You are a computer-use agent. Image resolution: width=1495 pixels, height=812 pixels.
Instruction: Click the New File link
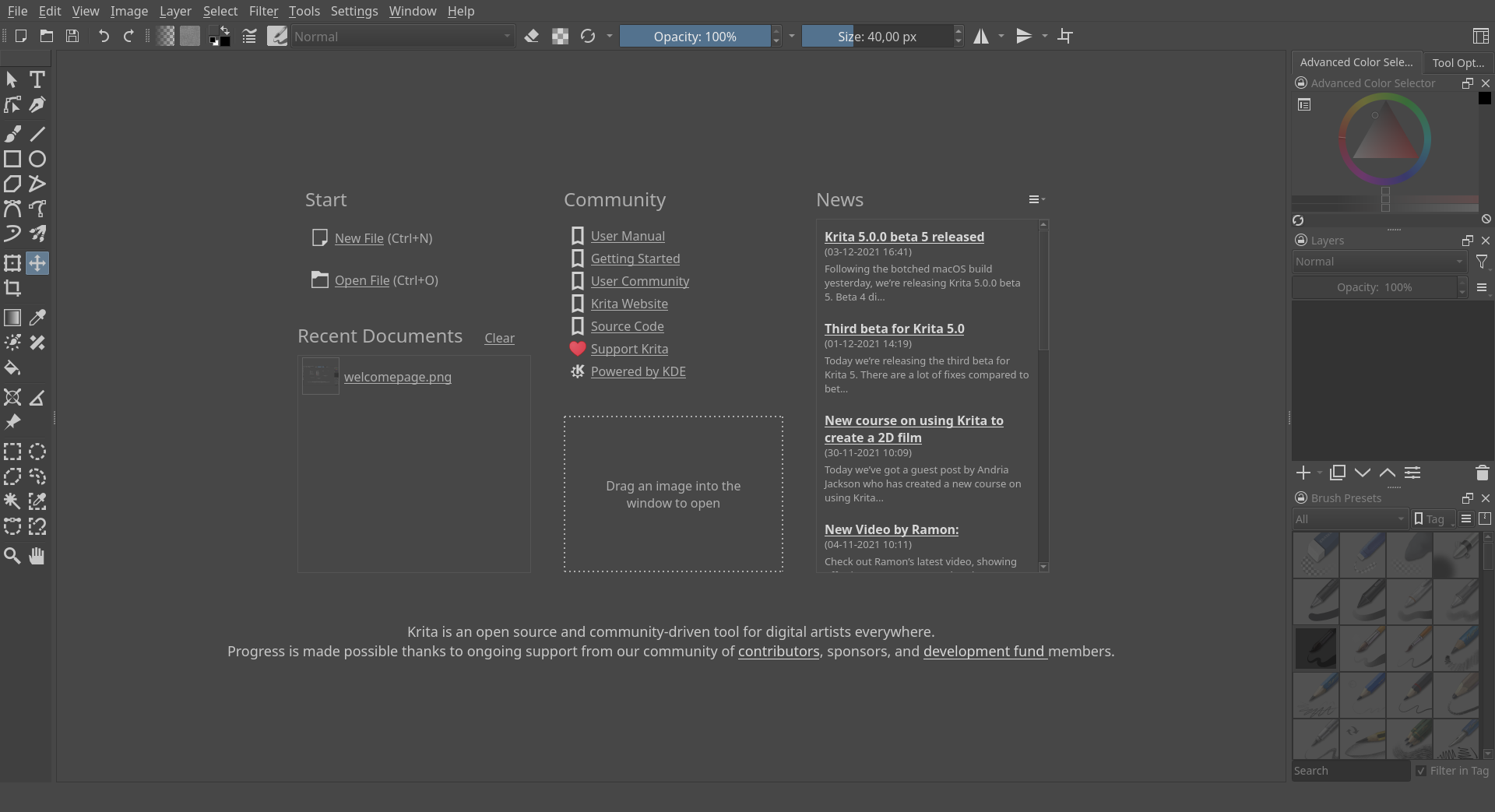(359, 238)
